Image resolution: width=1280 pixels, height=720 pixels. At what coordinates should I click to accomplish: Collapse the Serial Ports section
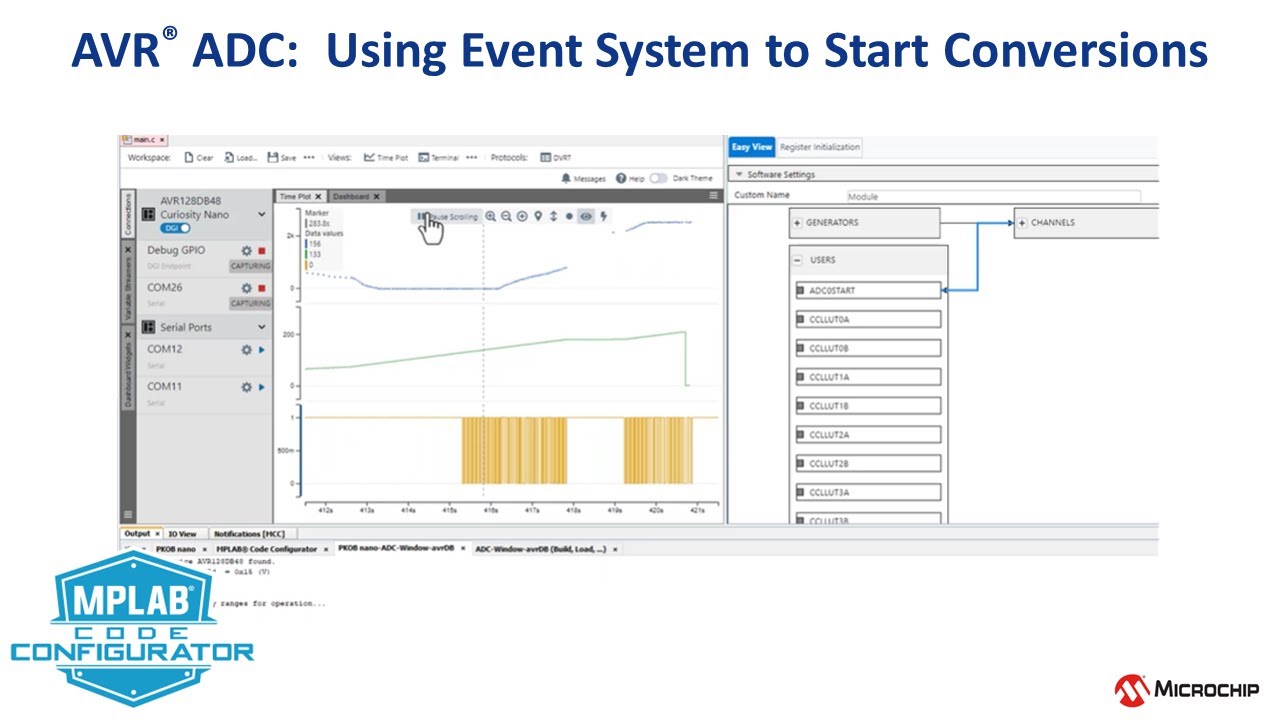(262, 327)
